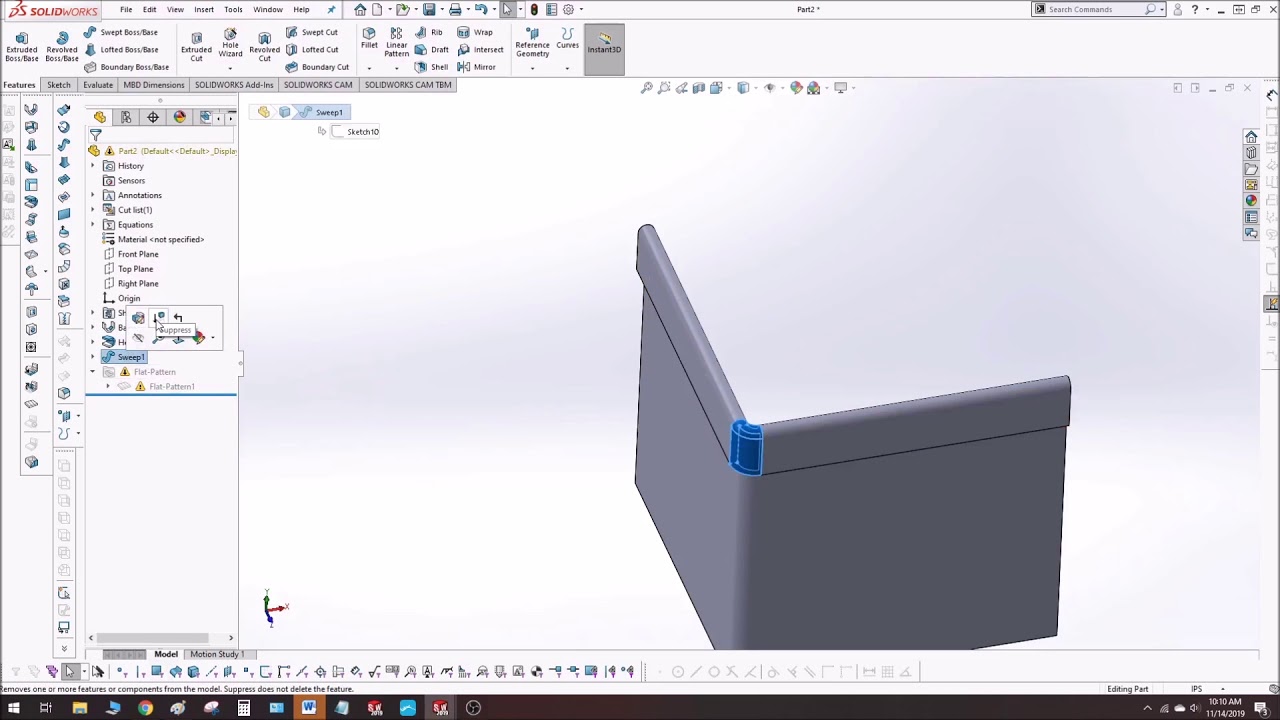The image size is (1280, 720).
Task: Open the Design Library in the task pane
Action: pos(1251,152)
